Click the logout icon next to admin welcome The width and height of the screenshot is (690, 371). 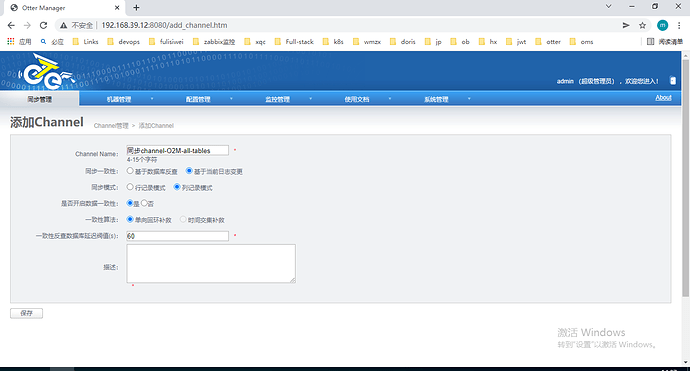click(673, 81)
